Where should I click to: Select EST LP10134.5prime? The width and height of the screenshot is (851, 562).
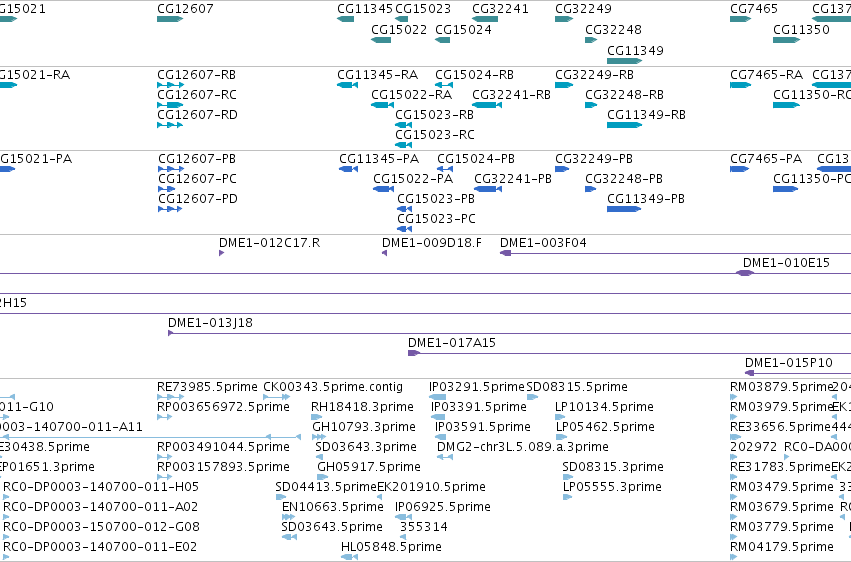[x=604, y=407]
